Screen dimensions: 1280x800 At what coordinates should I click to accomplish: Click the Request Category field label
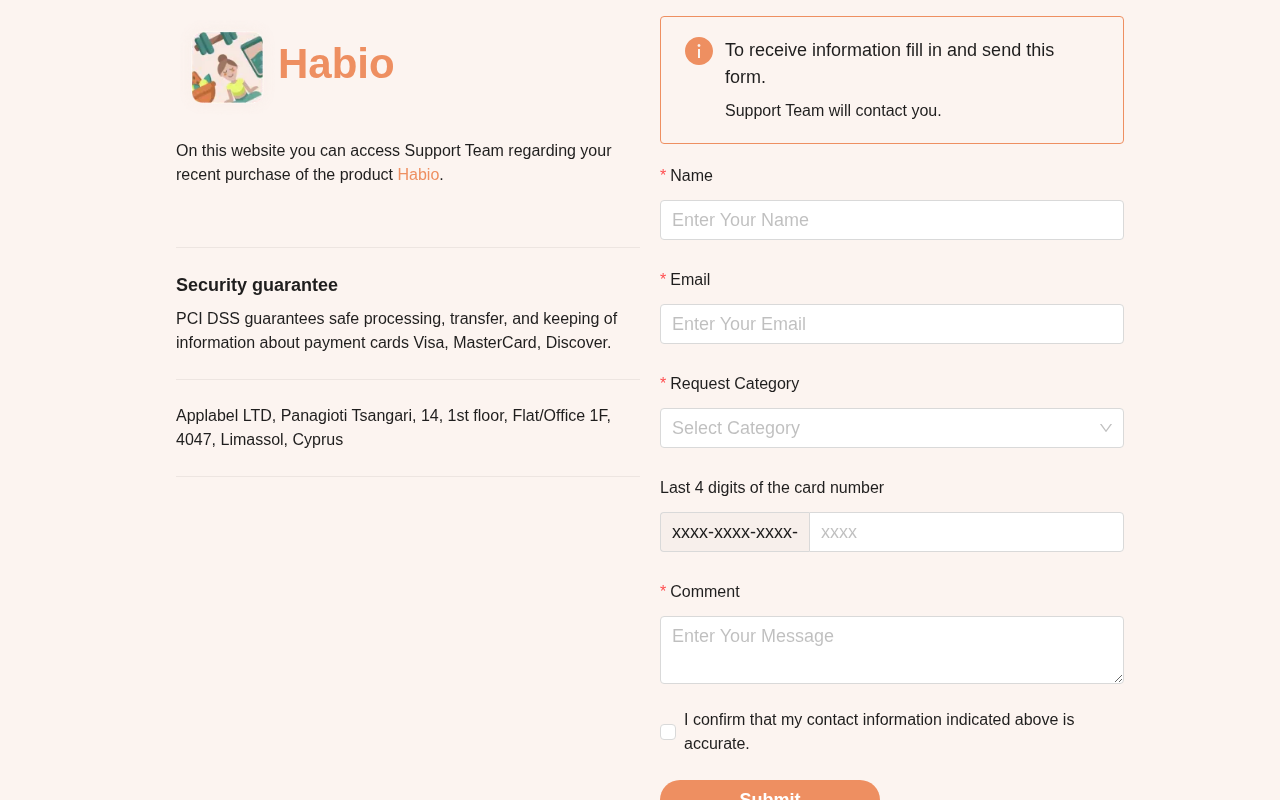[734, 384]
